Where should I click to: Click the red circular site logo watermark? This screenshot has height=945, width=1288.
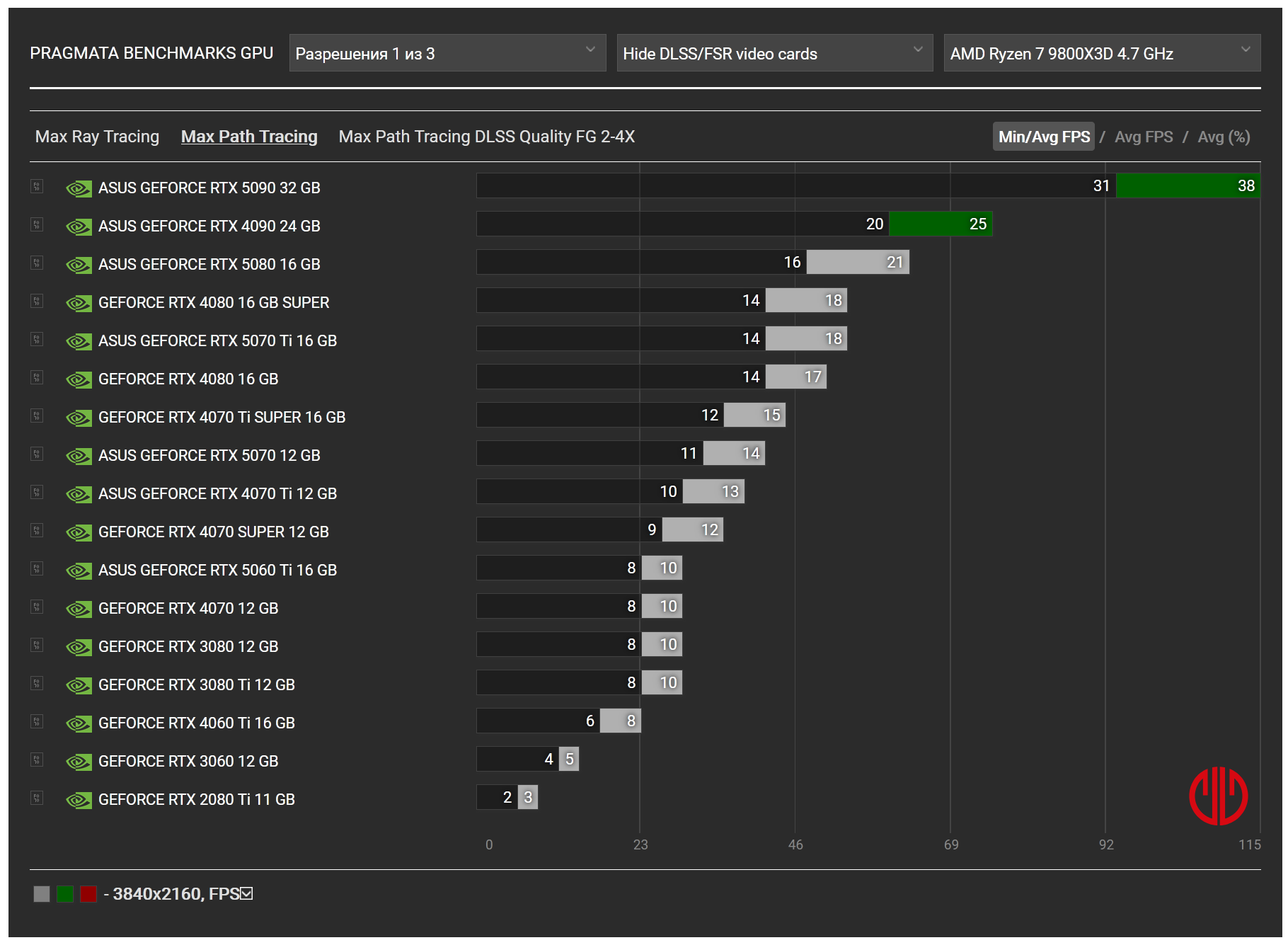coord(1218,796)
